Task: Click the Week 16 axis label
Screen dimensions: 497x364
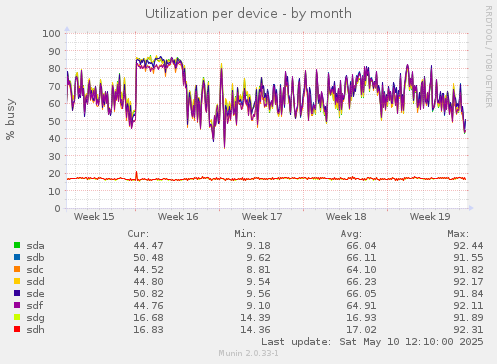Action: click(178, 217)
